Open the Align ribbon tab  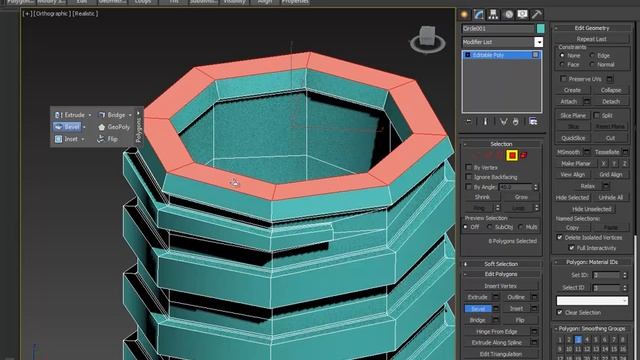coord(265,2)
